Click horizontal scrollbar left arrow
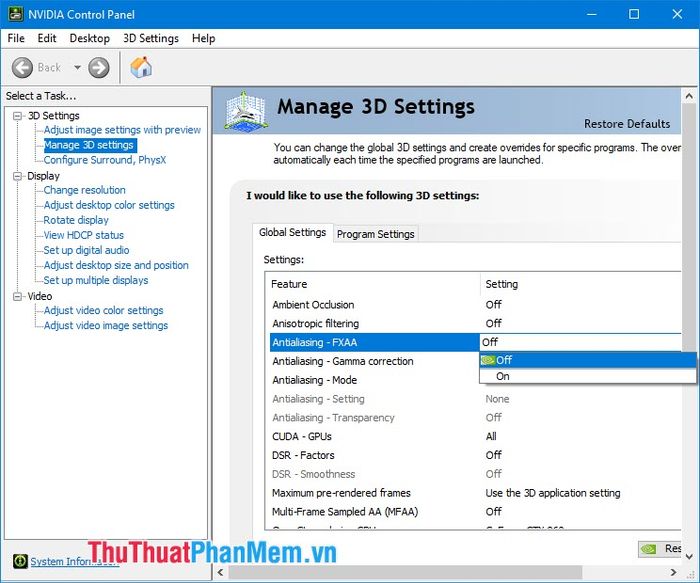The width and height of the screenshot is (700, 583). pyautogui.click(x=220, y=572)
